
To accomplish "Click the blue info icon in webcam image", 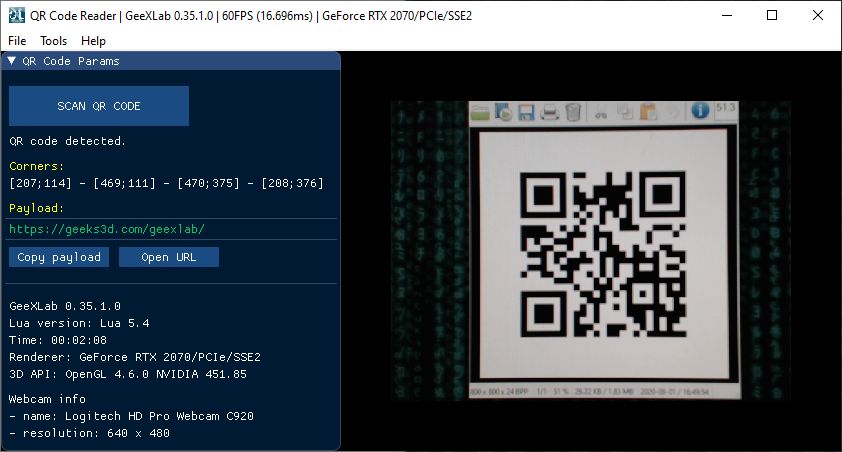I will pos(700,110).
